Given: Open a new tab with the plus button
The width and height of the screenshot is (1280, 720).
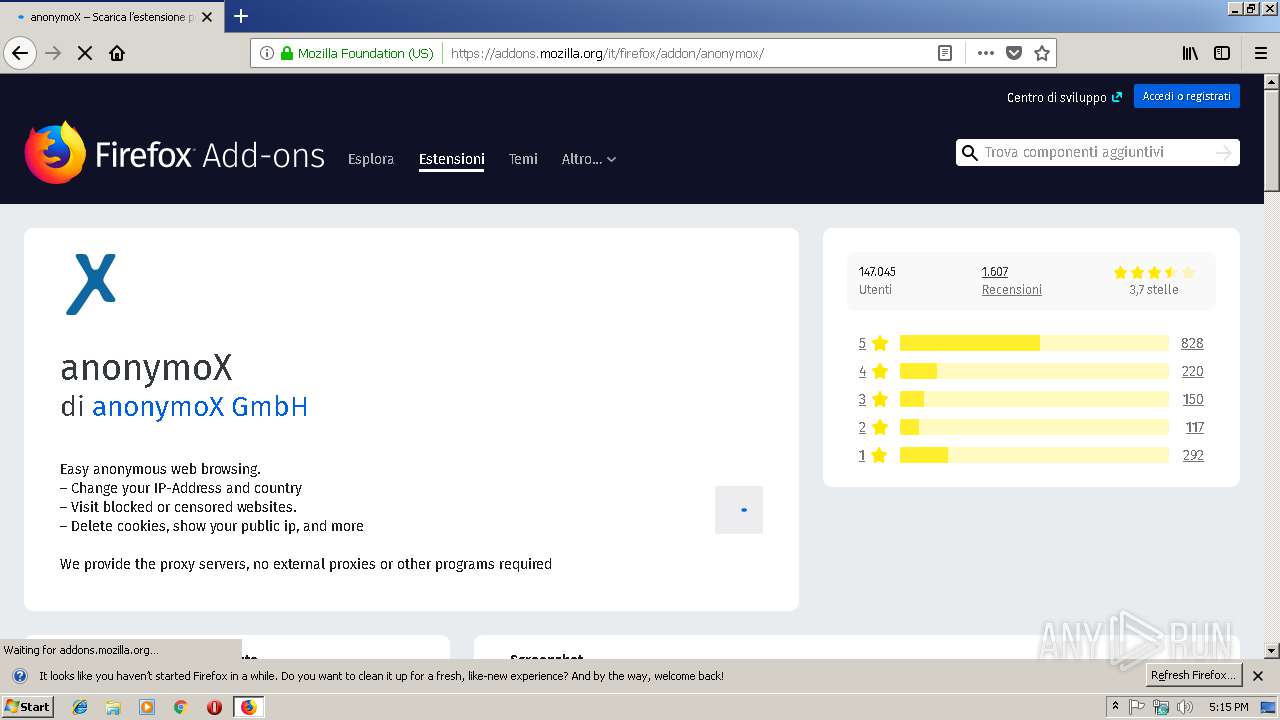Looking at the screenshot, I should coord(241,16).
